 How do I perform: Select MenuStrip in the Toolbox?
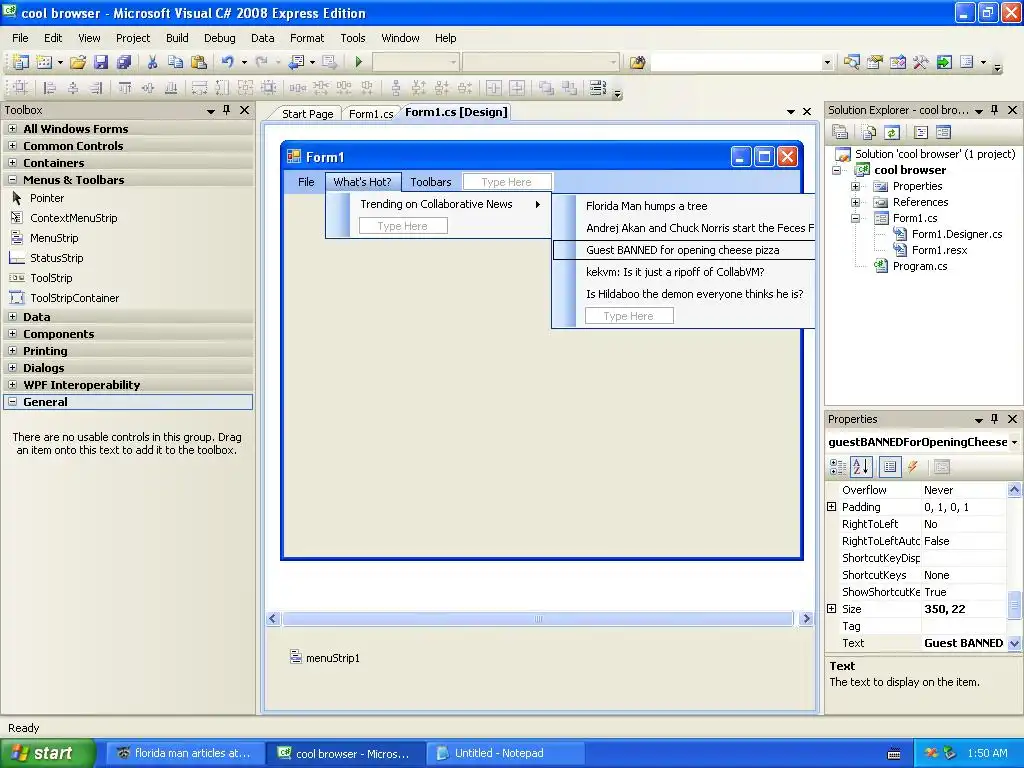coord(54,238)
